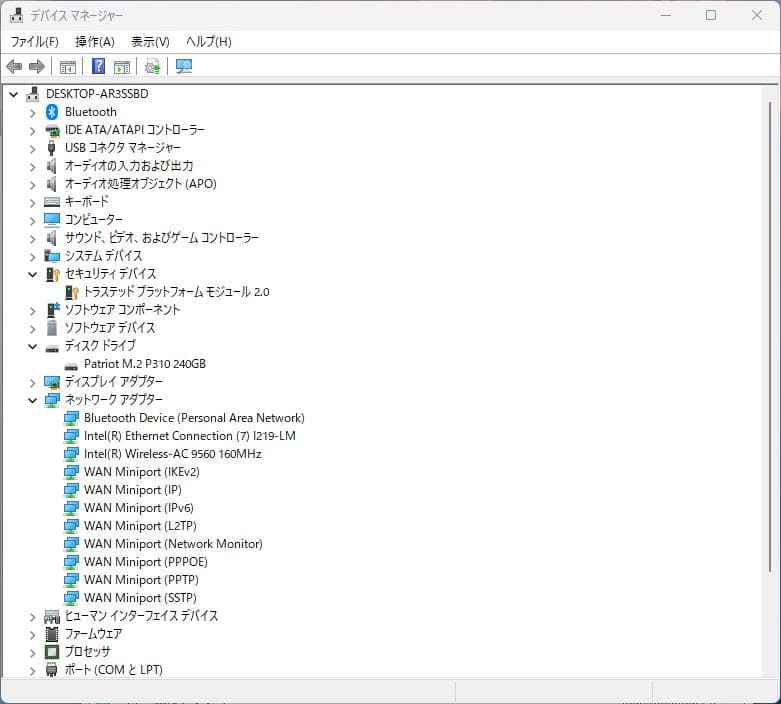Select WAN Miniport (PPPOE)

tap(145, 562)
